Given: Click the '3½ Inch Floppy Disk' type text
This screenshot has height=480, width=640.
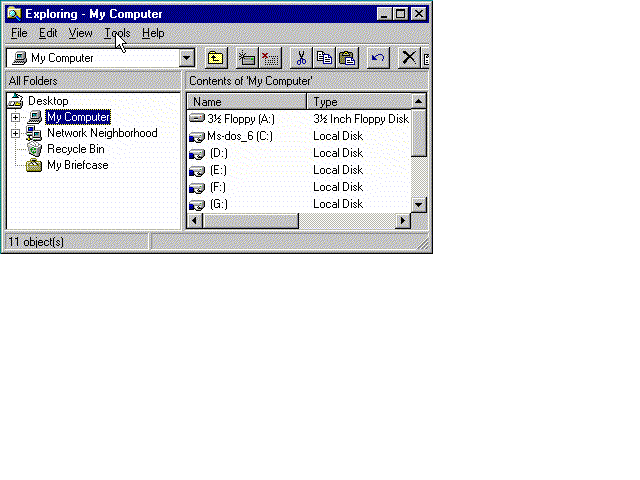Looking at the screenshot, I should (361, 119).
